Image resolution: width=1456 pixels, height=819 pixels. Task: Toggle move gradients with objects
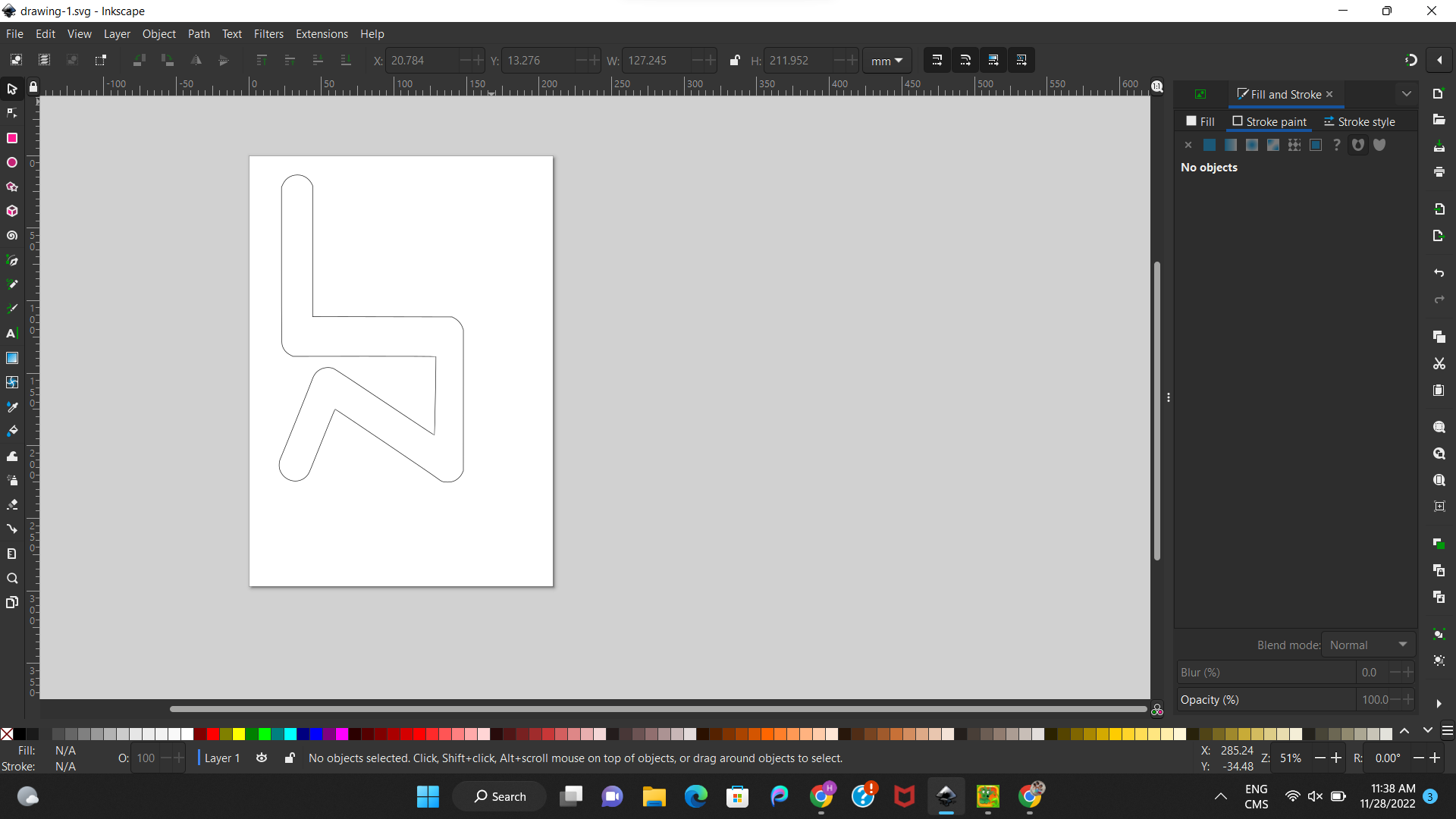coord(993,60)
